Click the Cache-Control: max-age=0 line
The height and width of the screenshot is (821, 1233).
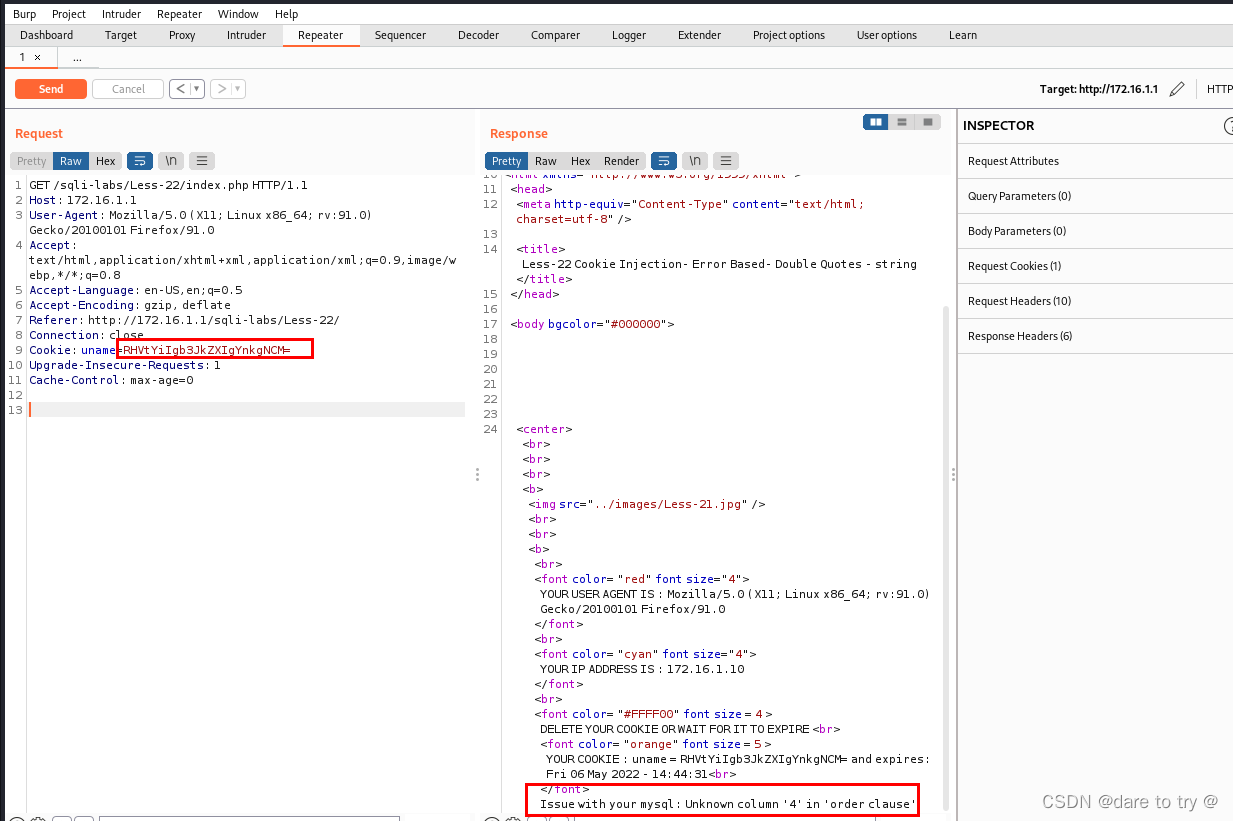coord(111,380)
